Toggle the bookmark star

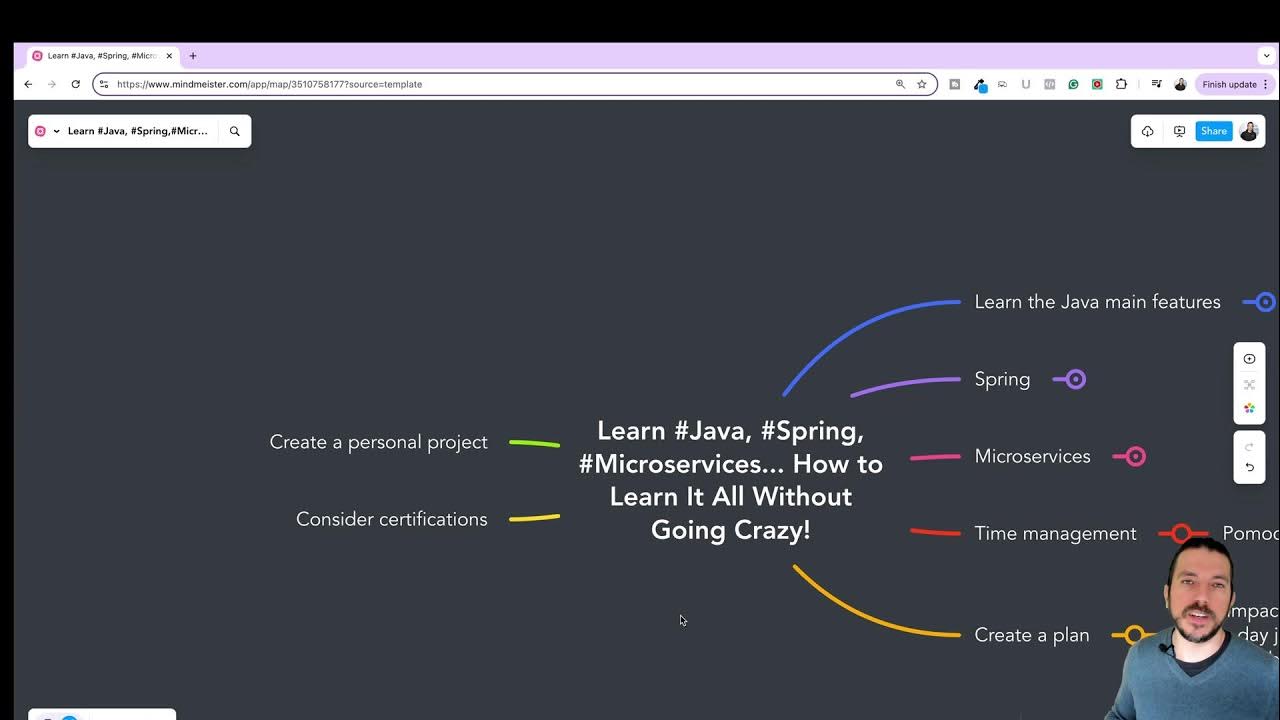(921, 84)
